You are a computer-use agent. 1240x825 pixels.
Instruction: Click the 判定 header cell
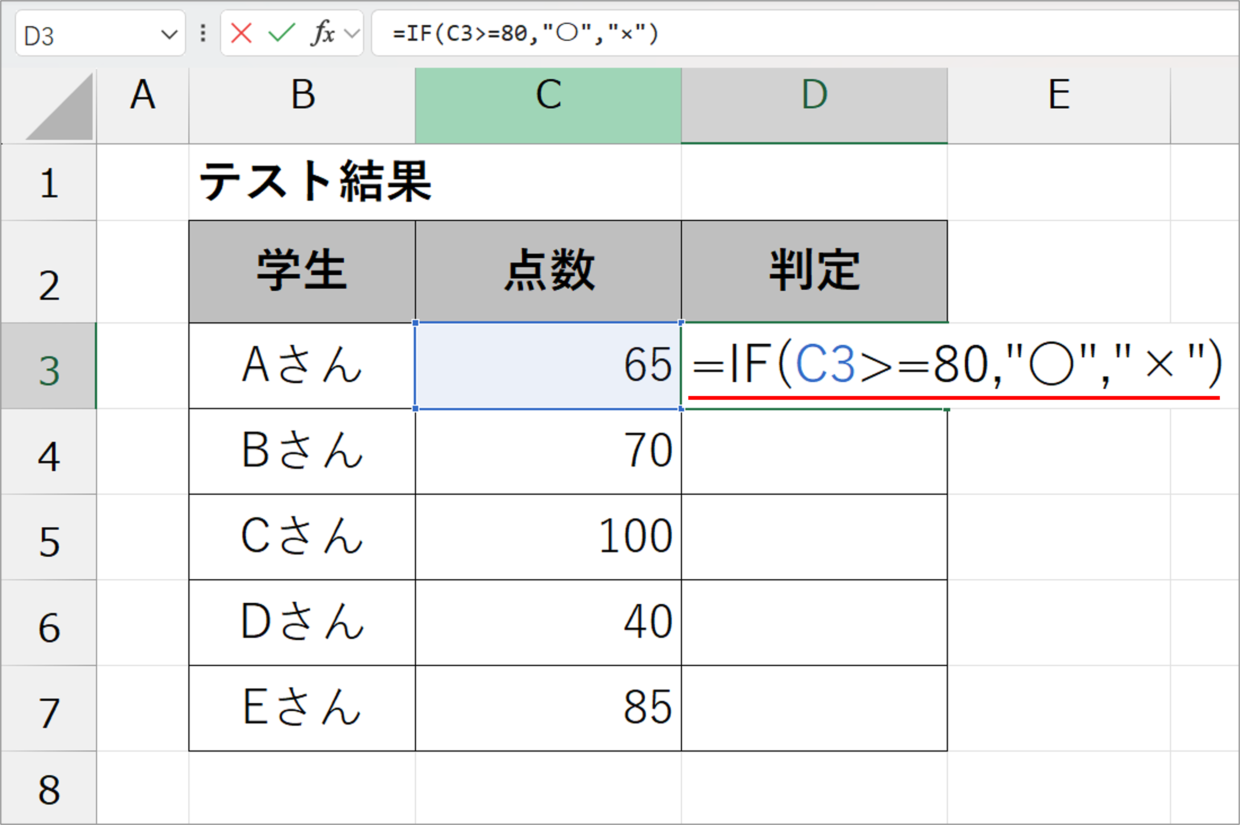(815, 272)
